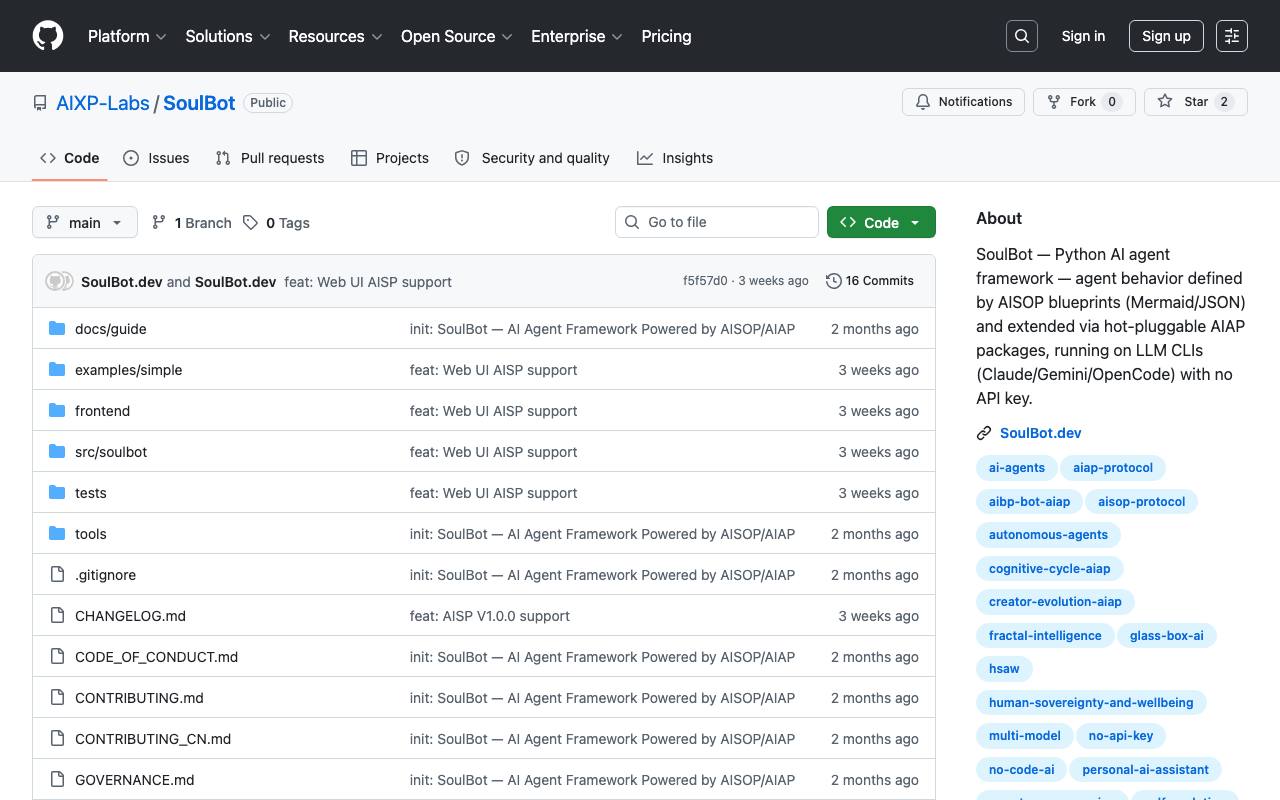This screenshot has width=1280, height=800.
Task: Star the SoulBot repository
Action: (x=1196, y=102)
